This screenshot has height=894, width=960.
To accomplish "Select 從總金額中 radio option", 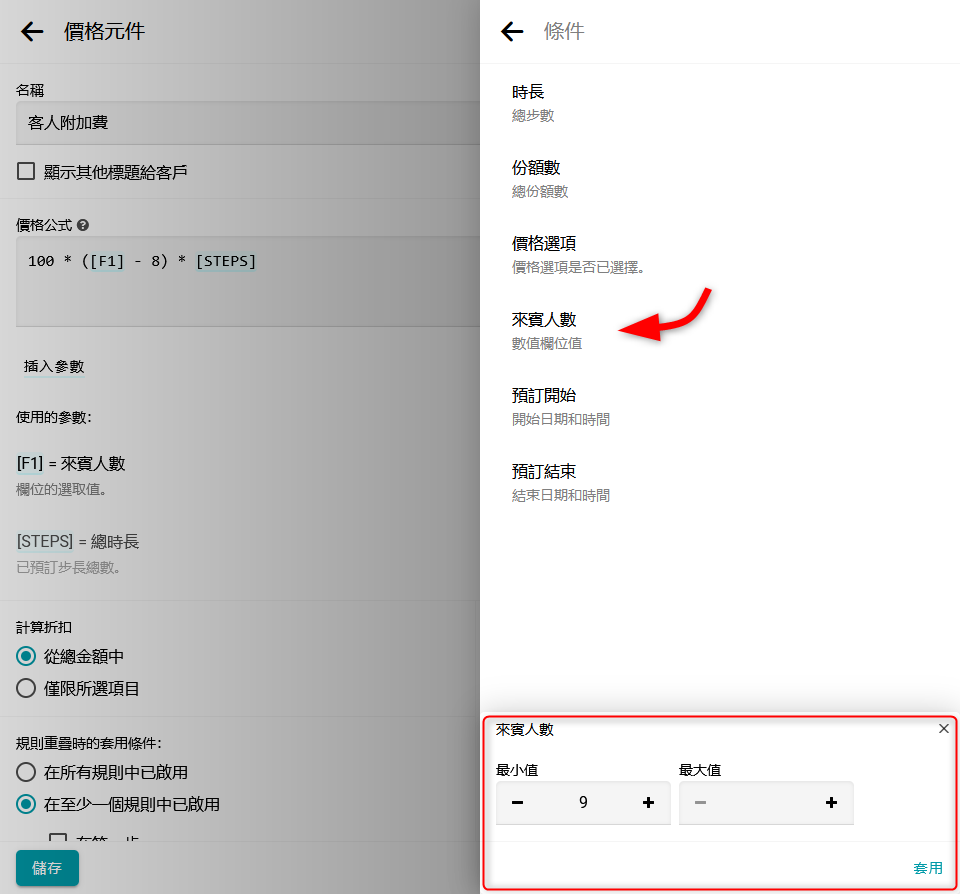I will click(27, 657).
